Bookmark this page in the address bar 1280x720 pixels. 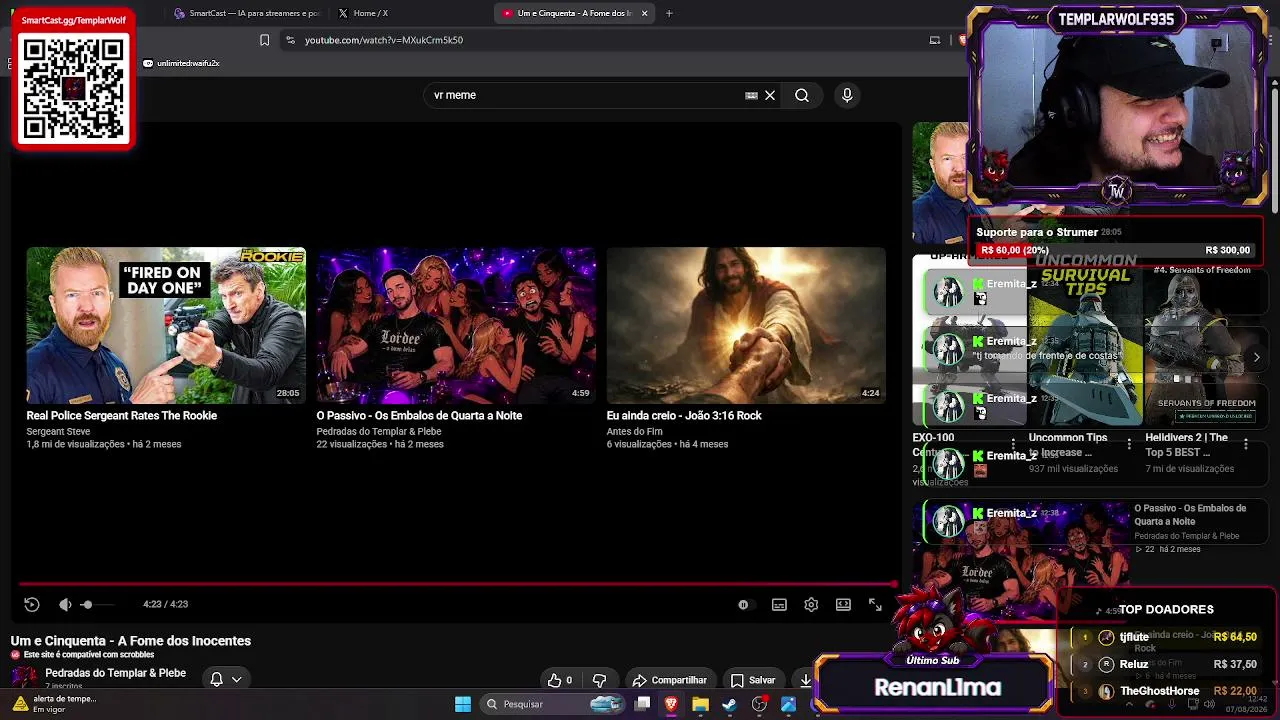(x=264, y=40)
